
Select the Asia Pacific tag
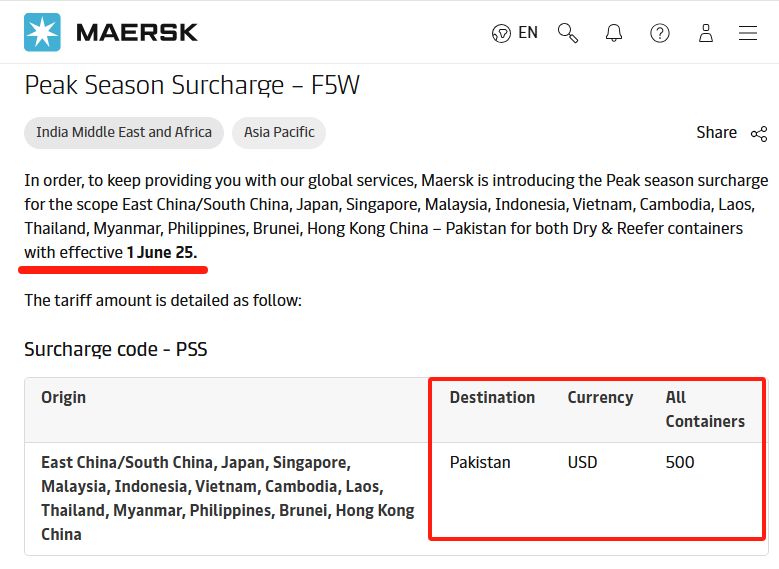click(279, 133)
